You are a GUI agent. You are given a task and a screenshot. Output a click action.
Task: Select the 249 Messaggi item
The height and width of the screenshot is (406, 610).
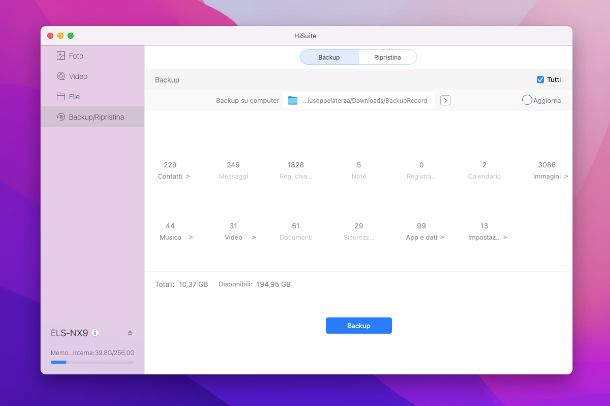(x=233, y=170)
